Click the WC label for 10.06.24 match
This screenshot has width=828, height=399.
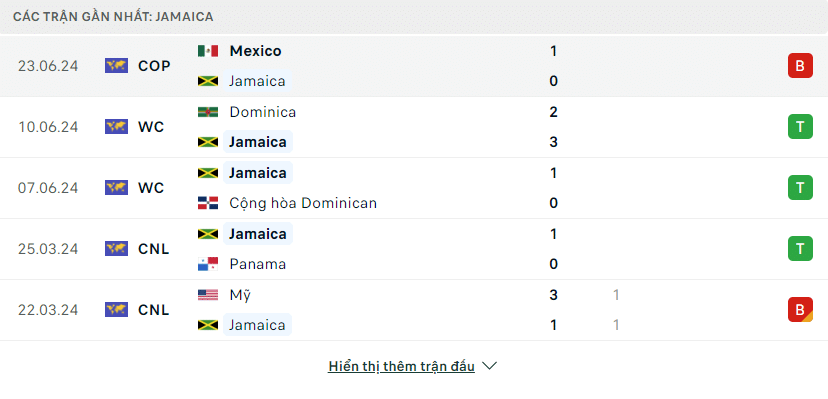[x=152, y=127]
